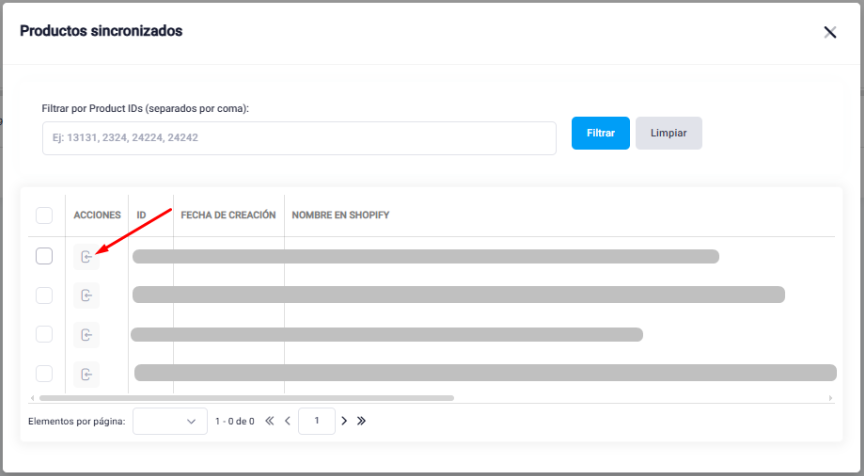Toggle the select-all checkbox in table header
Image resolution: width=864 pixels, height=476 pixels.
click(x=44, y=215)
